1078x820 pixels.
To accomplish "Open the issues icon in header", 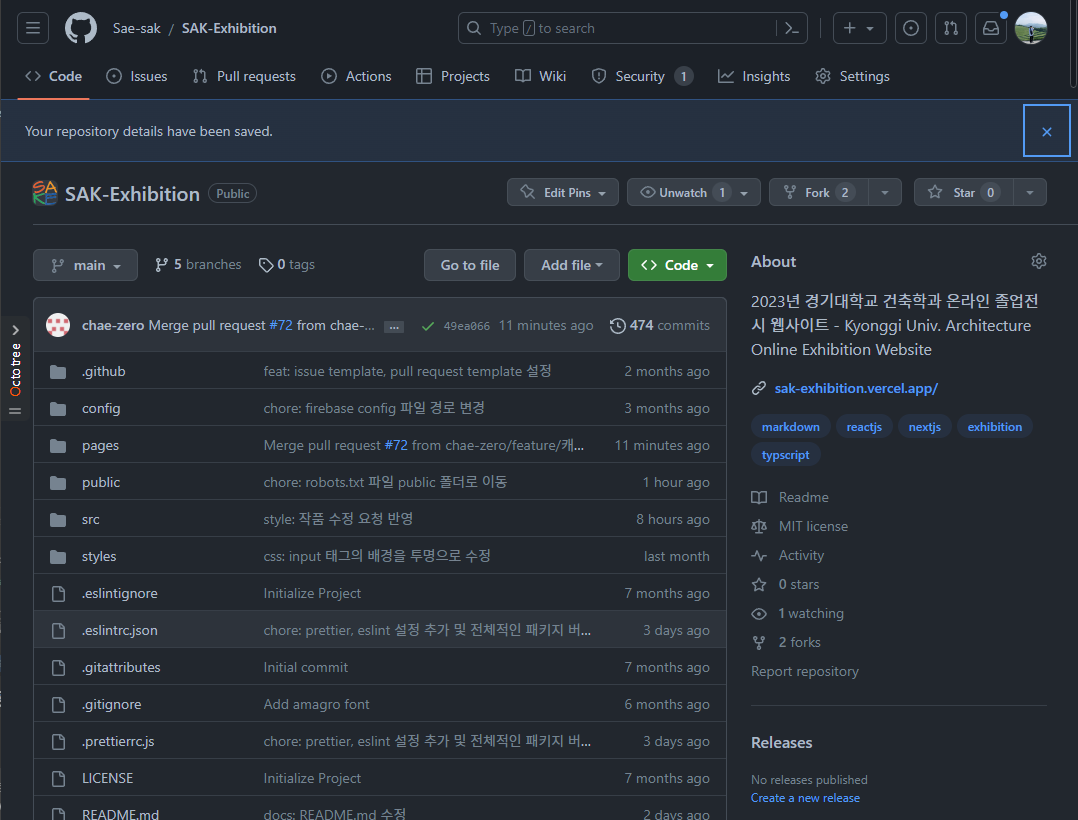I will click(x=910, y=28).
